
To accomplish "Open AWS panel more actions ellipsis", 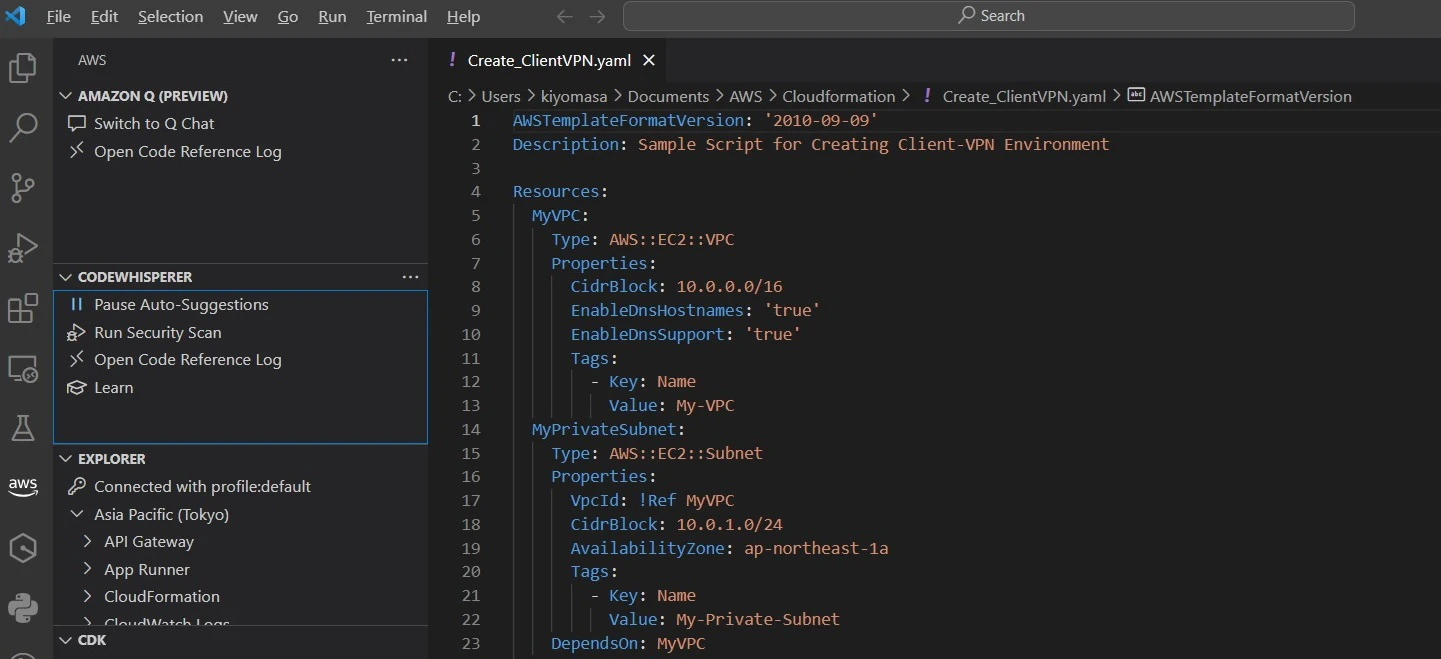I will (x=400, y=60).
